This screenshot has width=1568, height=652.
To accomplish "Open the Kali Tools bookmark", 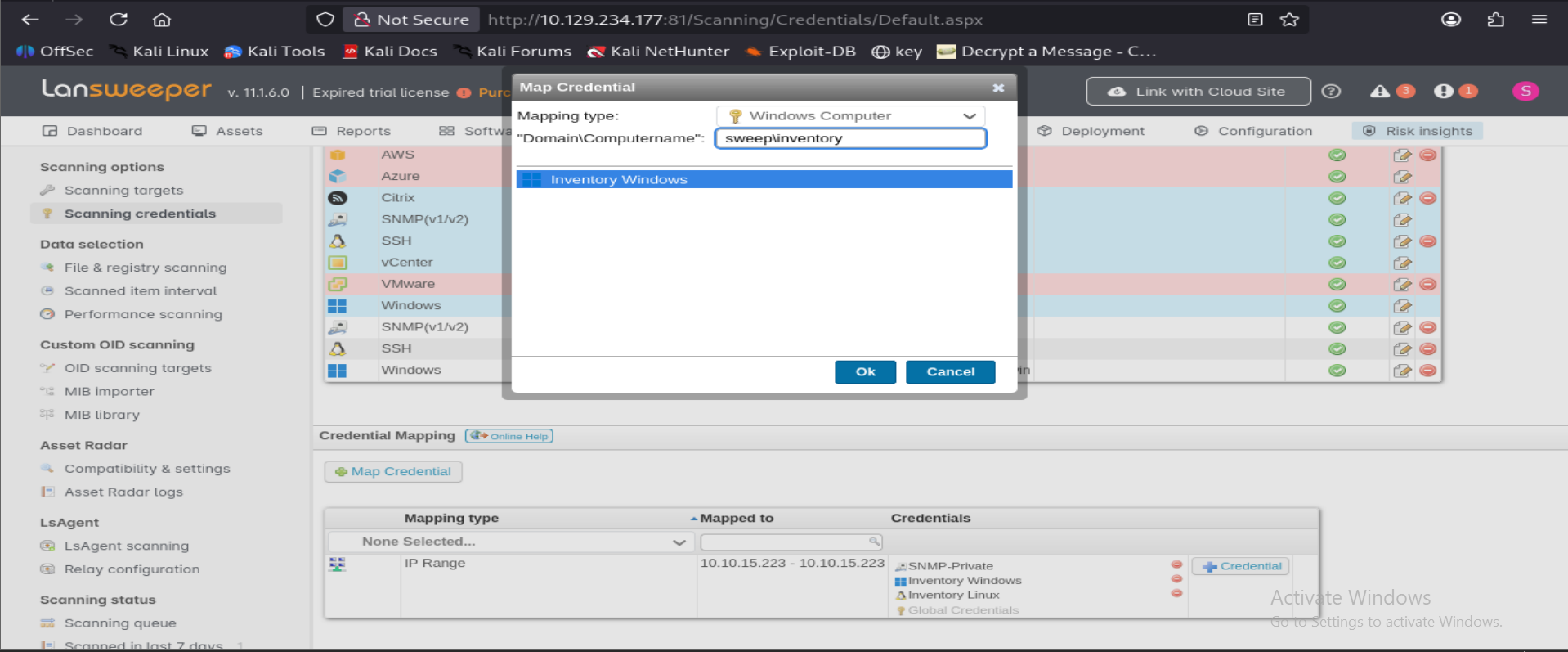I will point(275,52).
